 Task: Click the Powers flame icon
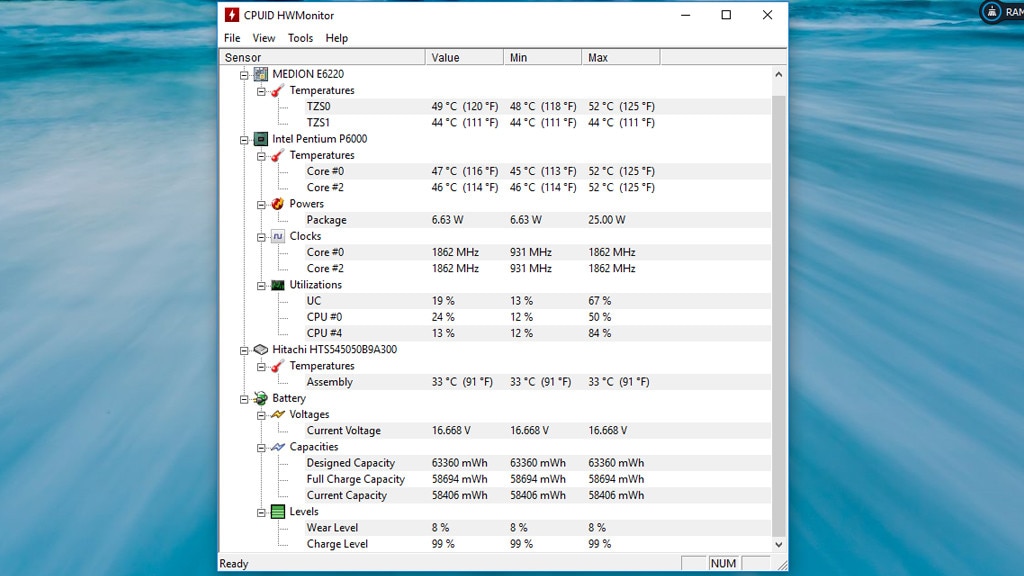[278, 204]
